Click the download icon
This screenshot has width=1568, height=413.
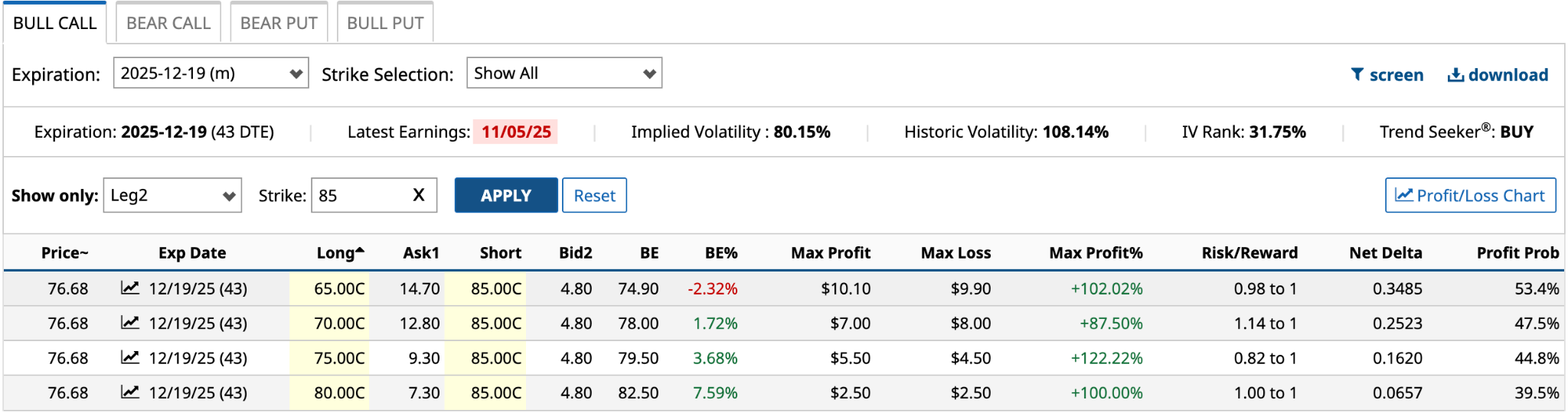pos(1455,74)
